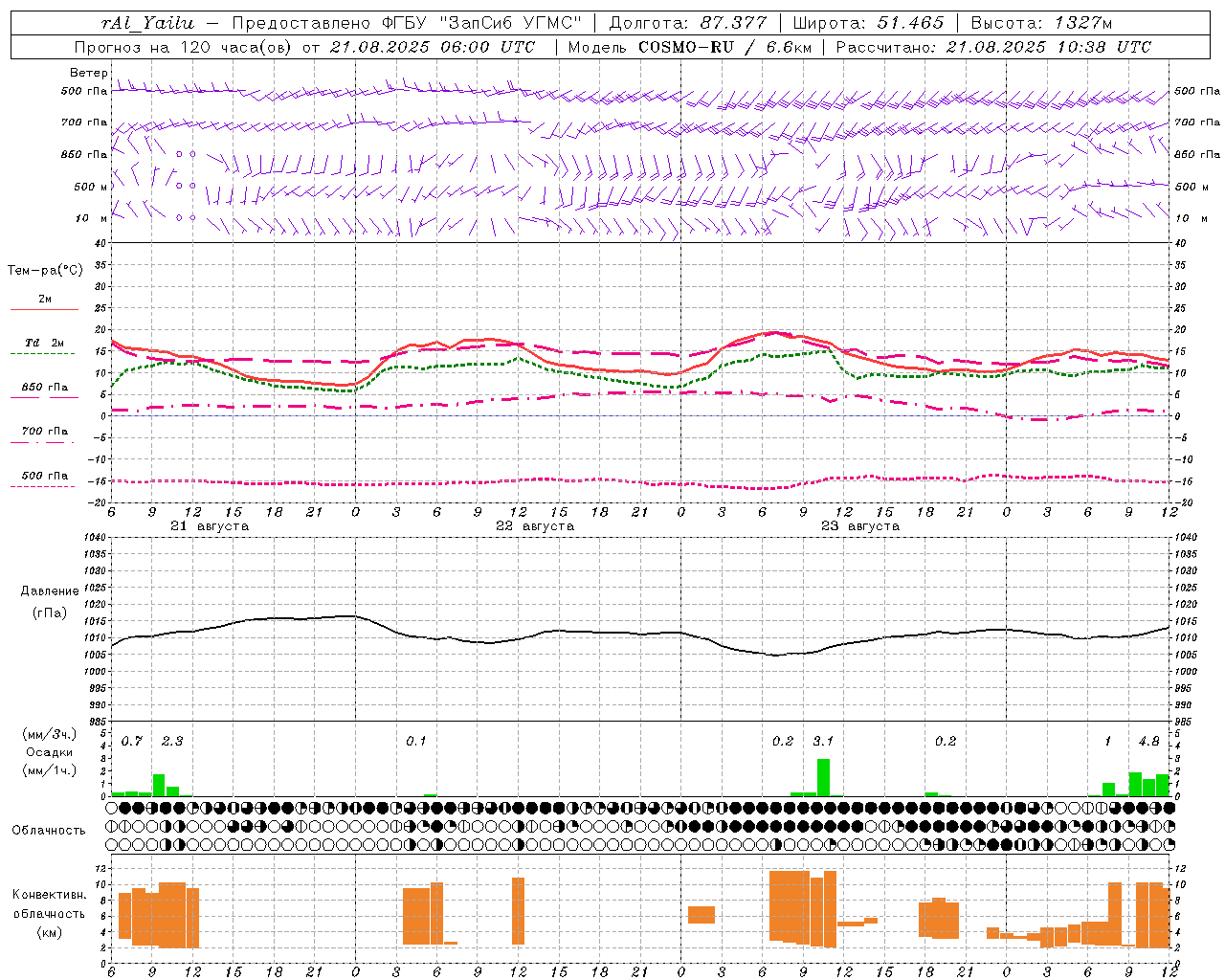Click 10 м label on right wind axis
Image resolution: width=1225 pixels, height=980 pixels.
click(1192, 218)
